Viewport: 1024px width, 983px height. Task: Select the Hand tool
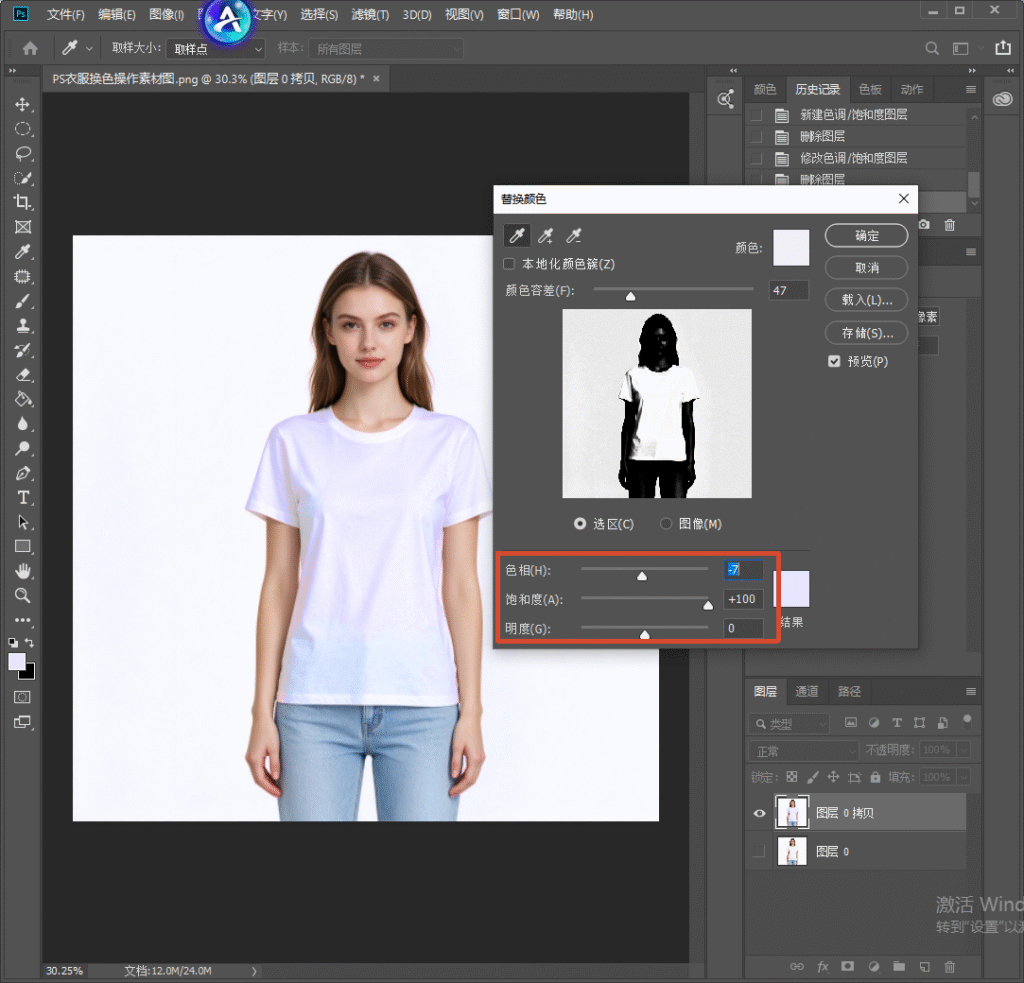click(23, 572)
